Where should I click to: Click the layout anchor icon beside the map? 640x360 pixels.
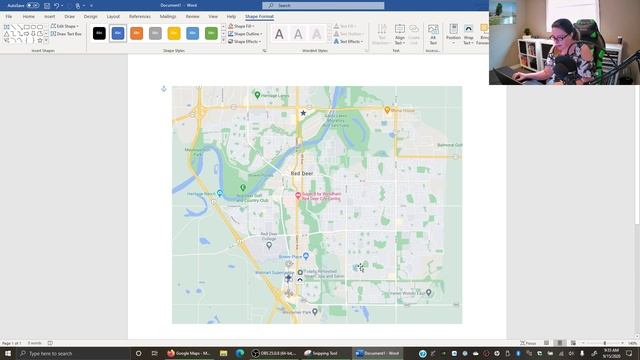pos(164,89)
